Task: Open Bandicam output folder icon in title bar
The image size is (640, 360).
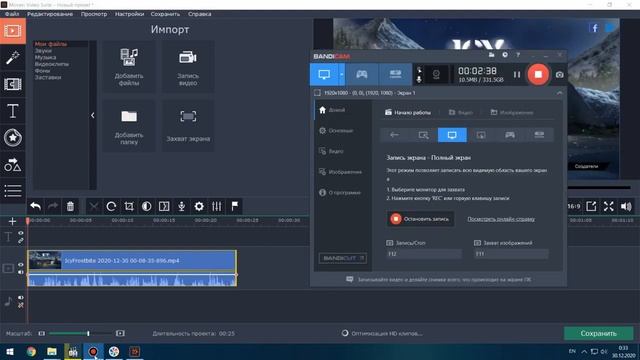Action: click(491, 55)
